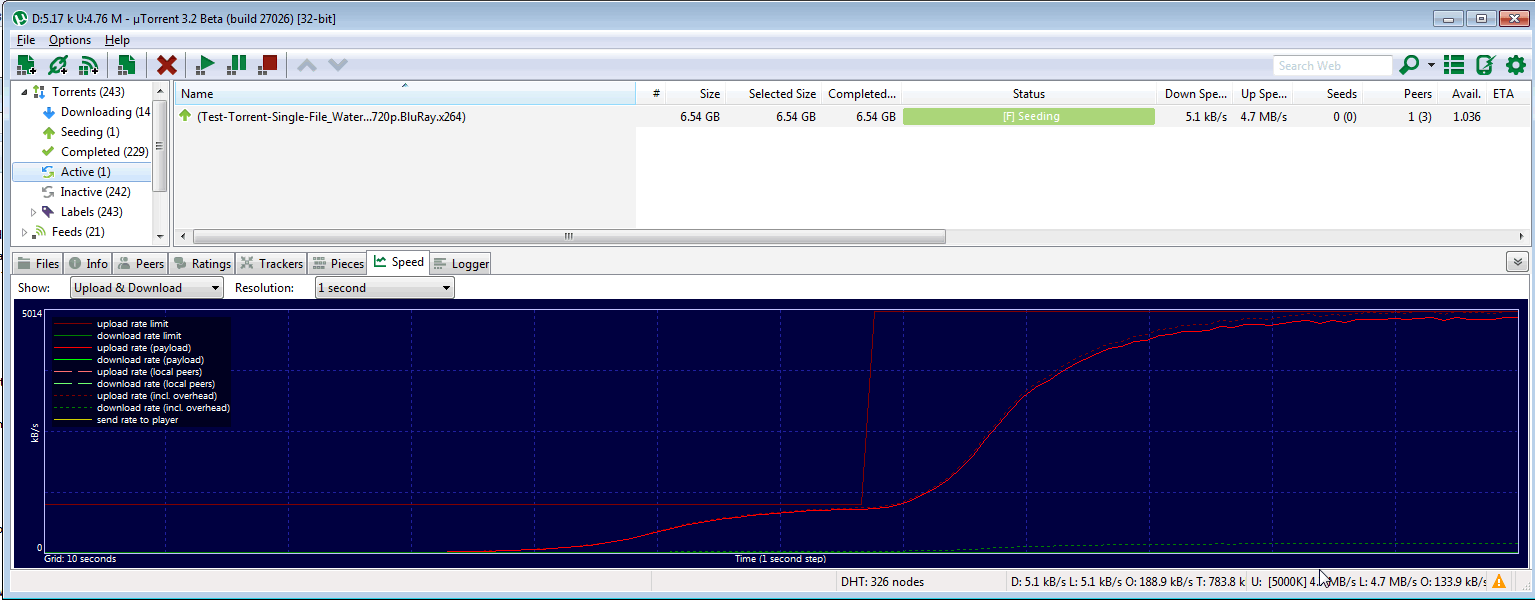The height and width of the screenshot is (600, 1535).
Task: Sort by the Seeds column header
Action: pos(1328,93)
